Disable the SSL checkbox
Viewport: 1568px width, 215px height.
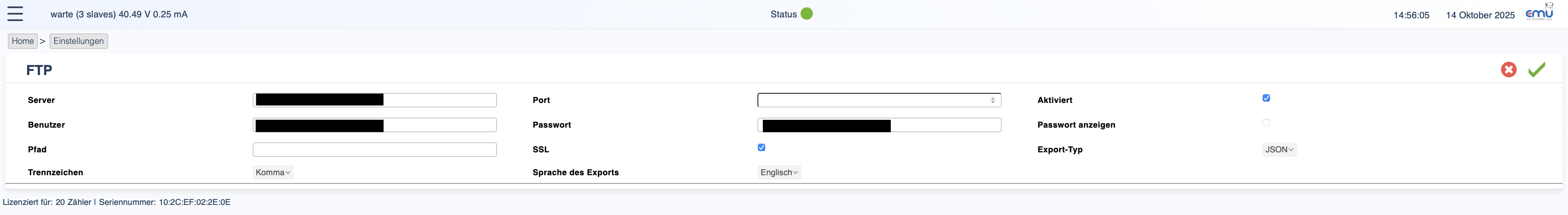pyautogui.click(x=762, y=148)
